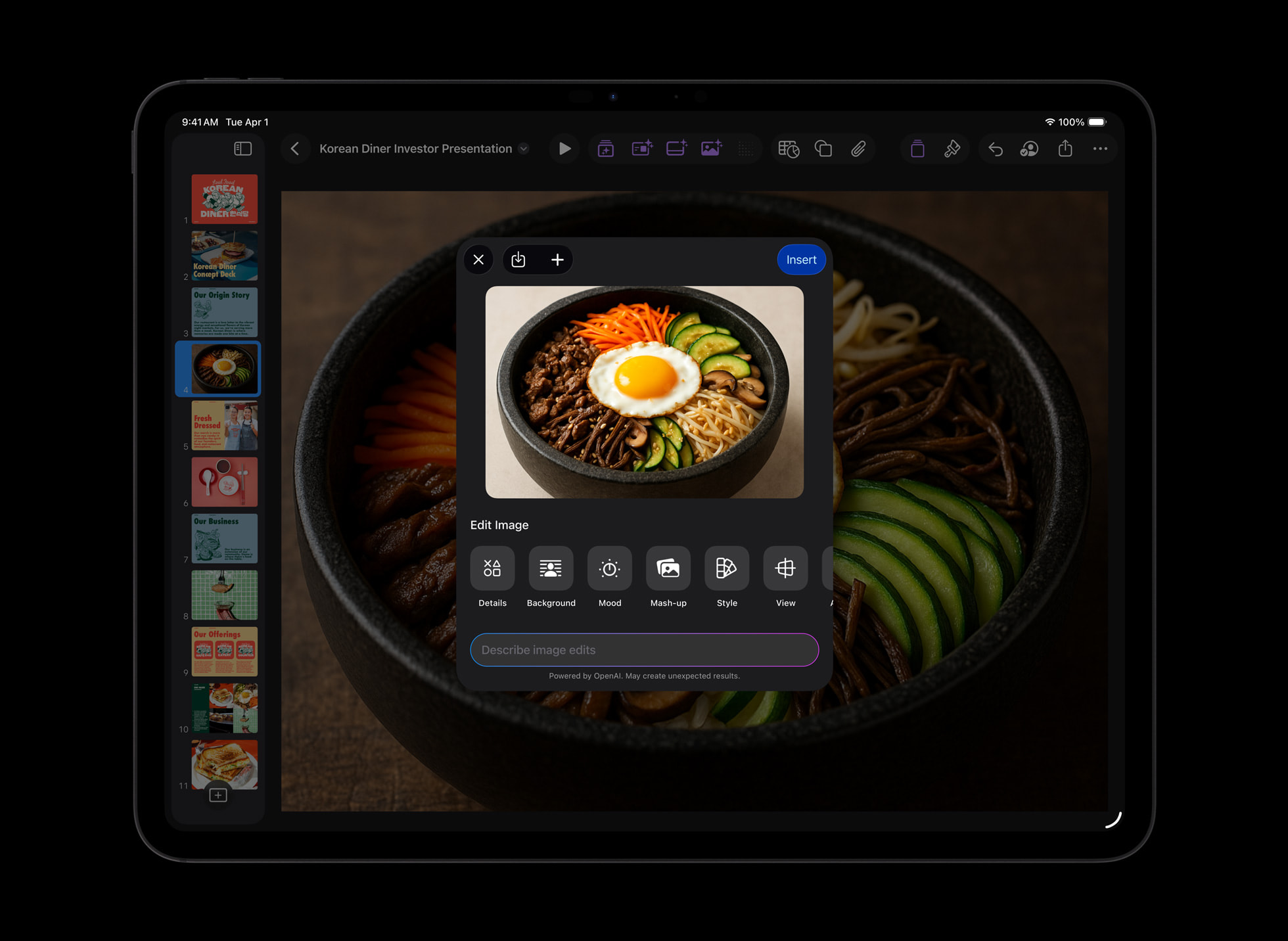Image resolution: width=1288 pixels, height=941 pixels.
Task: Tap the Describe image edits field
Action: tap(644, 650)
